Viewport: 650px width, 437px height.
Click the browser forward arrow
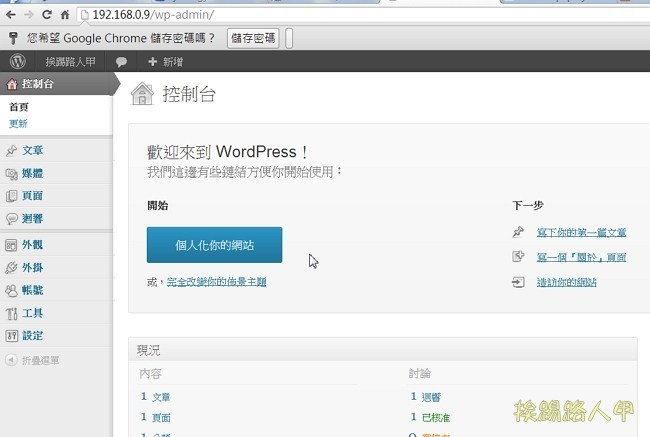click(x=29, y=15)
